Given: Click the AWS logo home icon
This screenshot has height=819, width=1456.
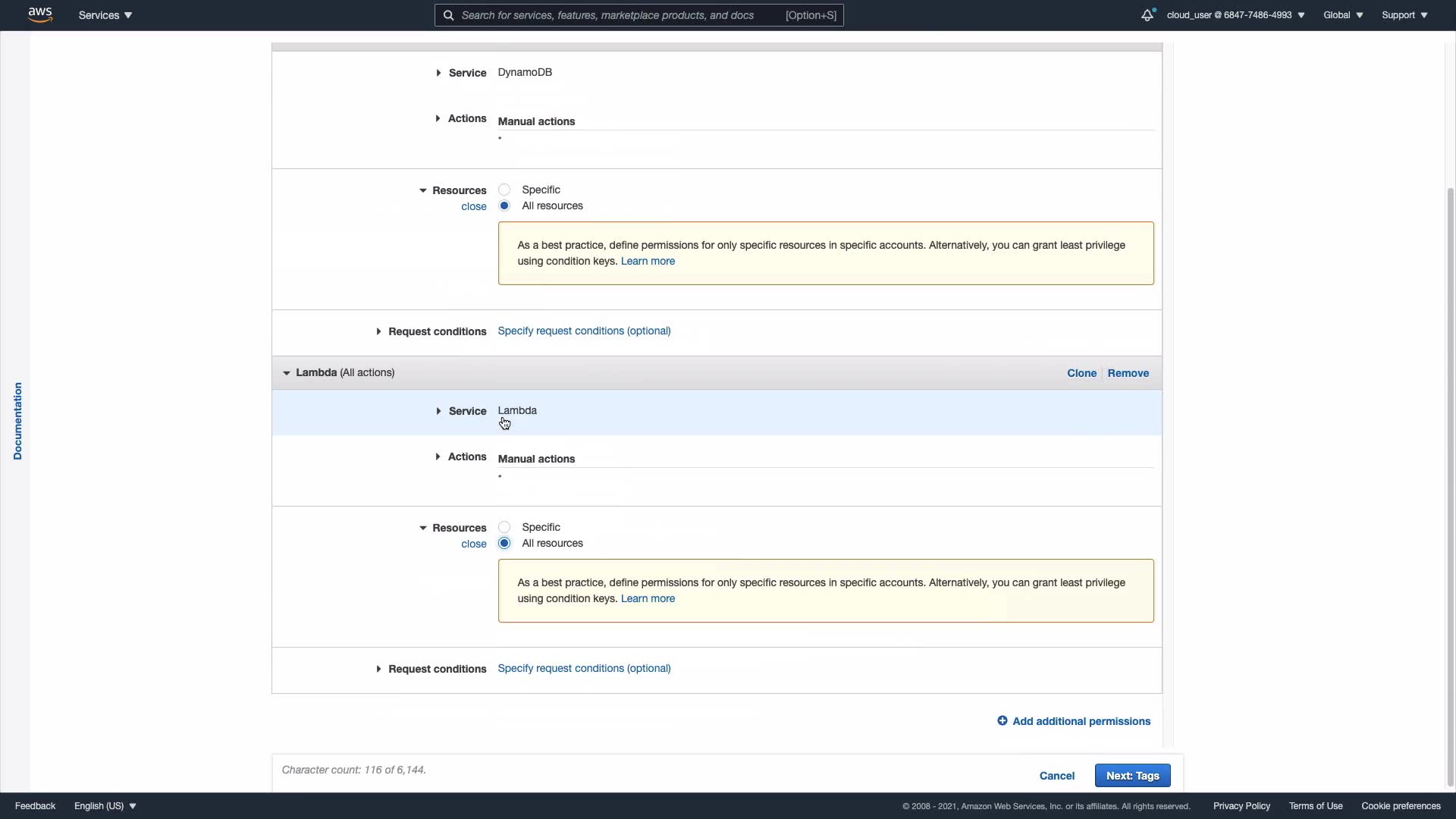Looking at the screenshot, I should [x=40, y=14].
